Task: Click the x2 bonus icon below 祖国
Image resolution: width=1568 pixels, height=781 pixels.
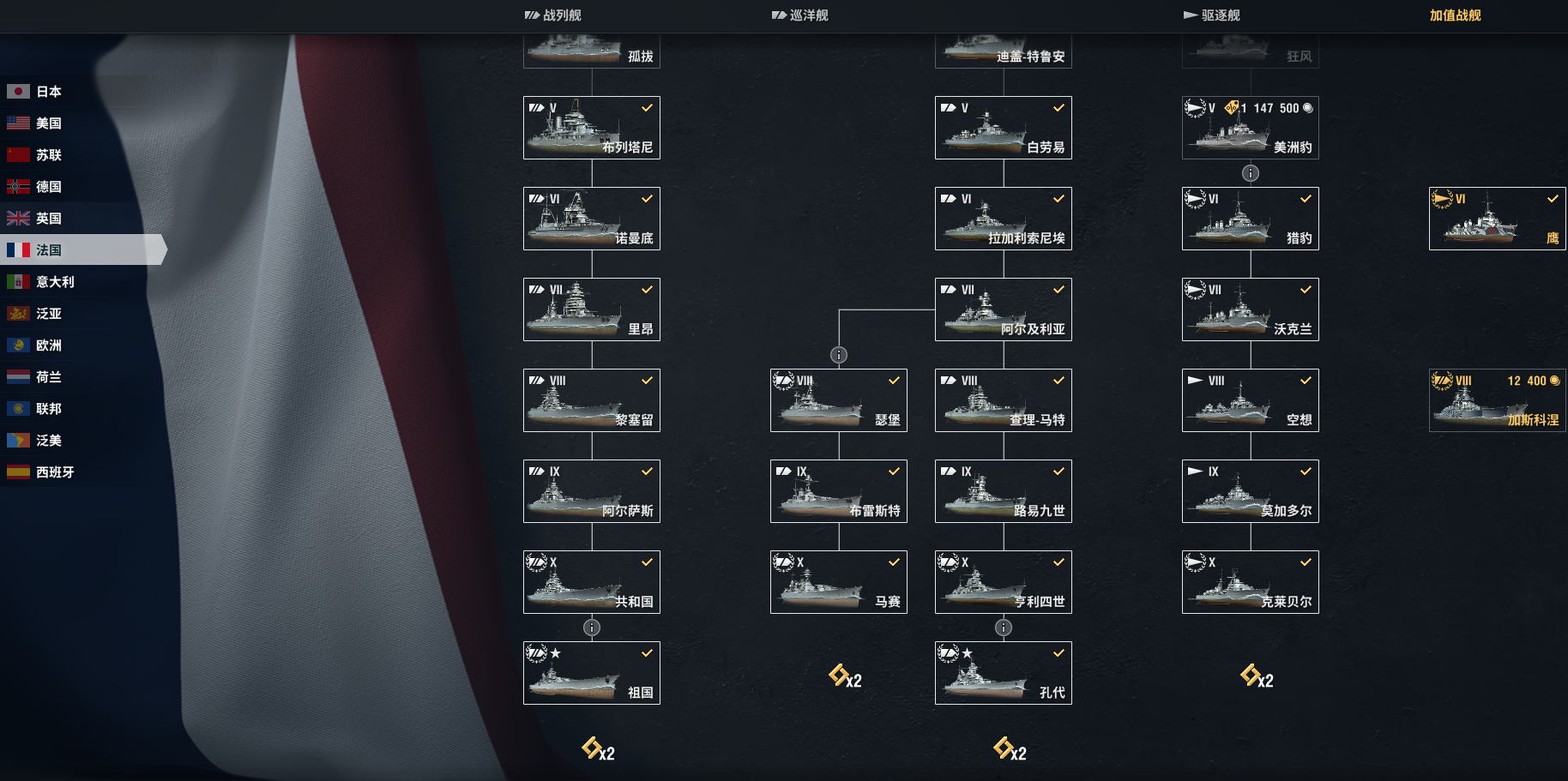Action: 598,749
